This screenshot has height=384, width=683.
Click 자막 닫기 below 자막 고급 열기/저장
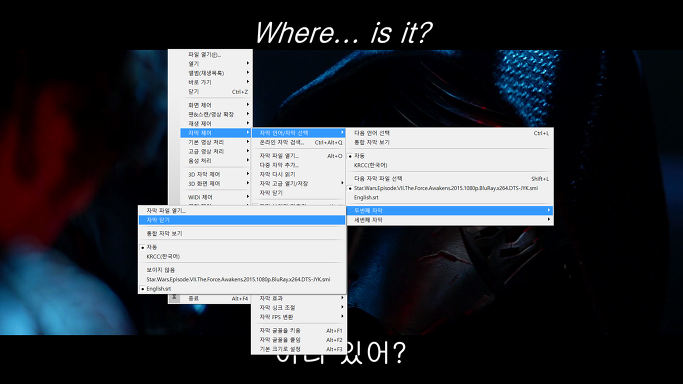point(299,192)
